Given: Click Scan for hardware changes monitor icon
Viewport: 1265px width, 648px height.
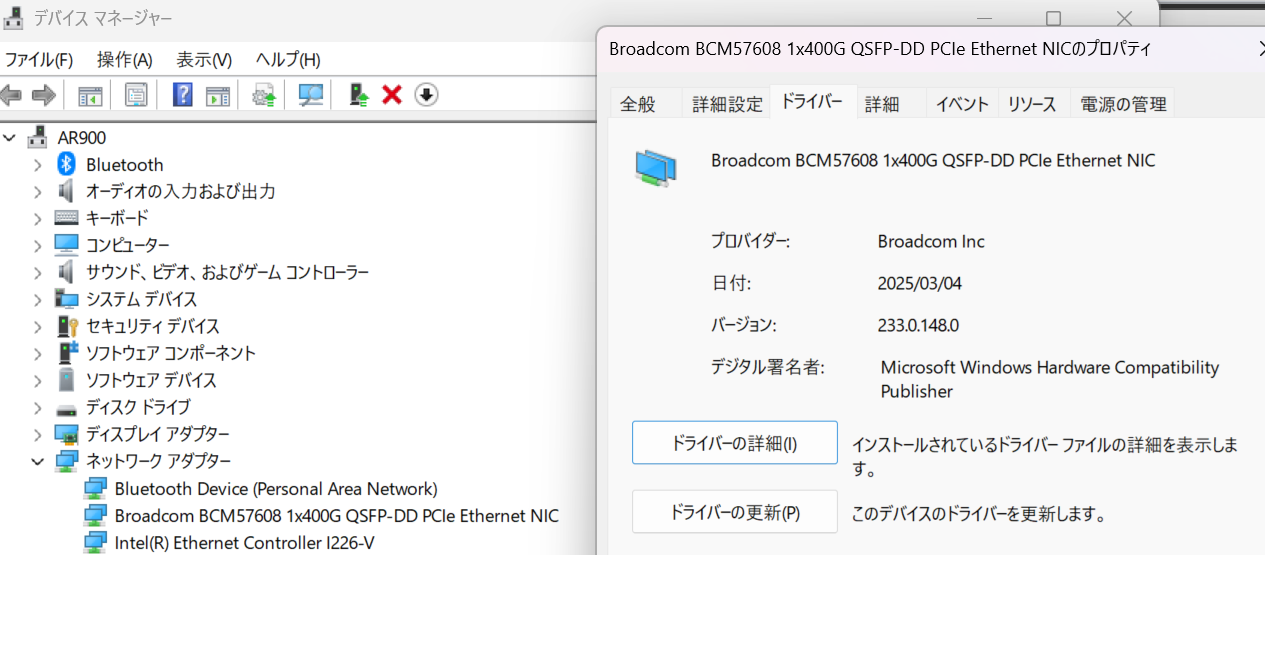Looking at the screenshot, I should click(x=311, y=95).
